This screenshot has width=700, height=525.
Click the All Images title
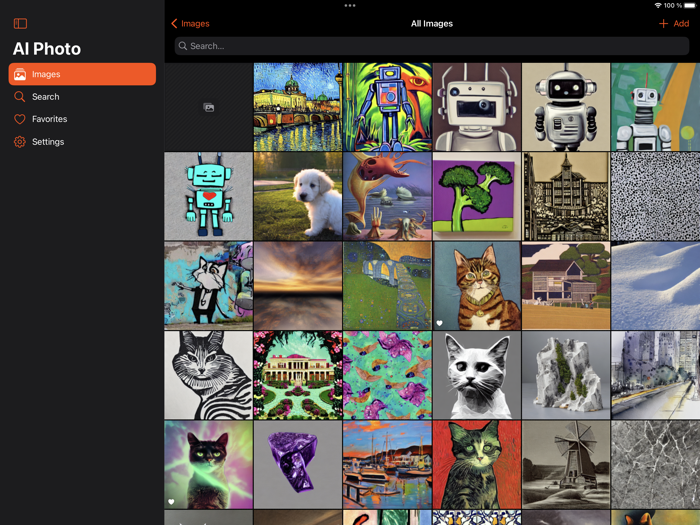tap(432, 23)
